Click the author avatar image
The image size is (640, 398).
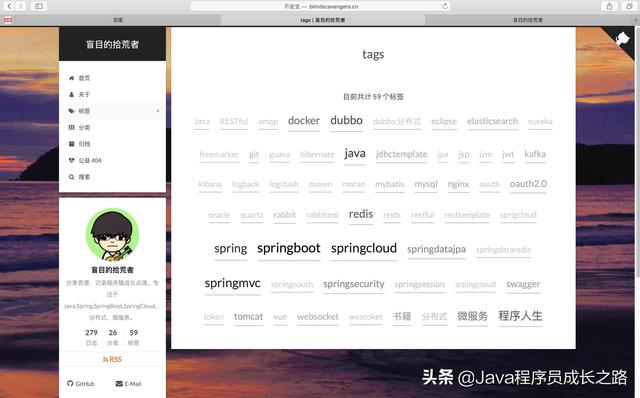click(112, 235)
